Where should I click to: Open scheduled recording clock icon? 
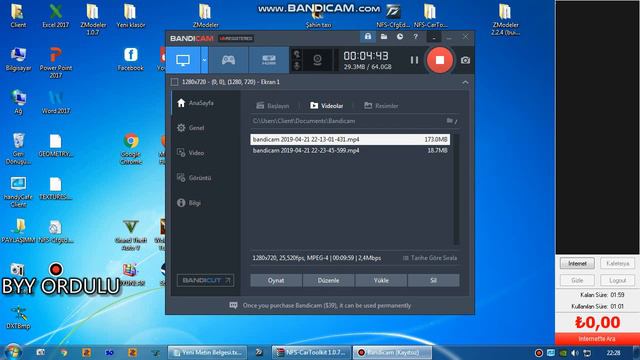point(400,37)
